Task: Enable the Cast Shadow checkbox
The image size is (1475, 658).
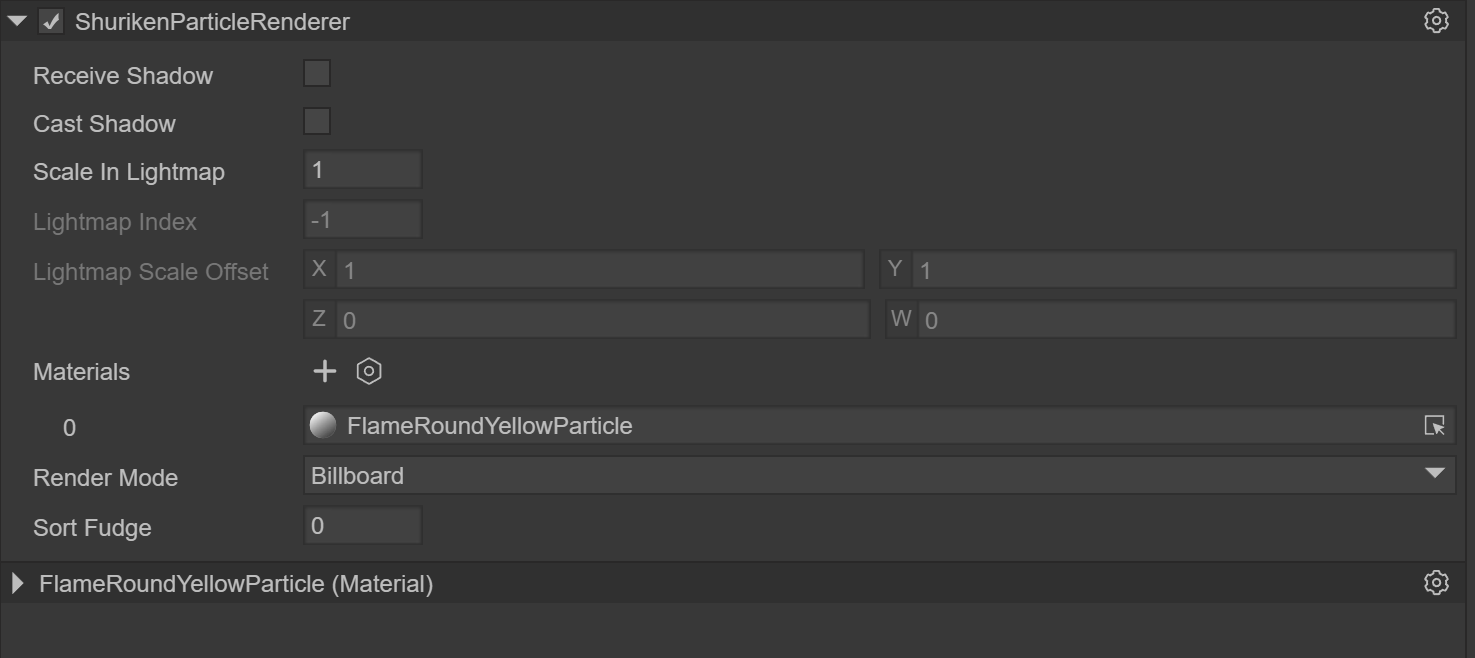Action: point(317,122)
